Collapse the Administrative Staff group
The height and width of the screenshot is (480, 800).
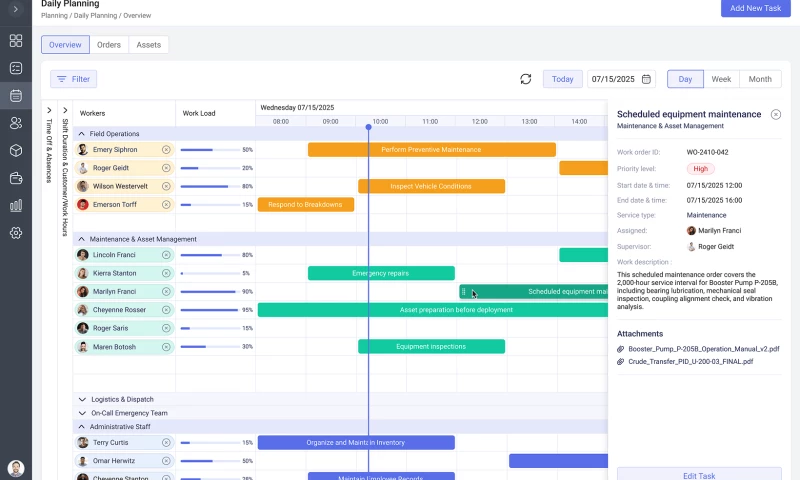pyautogui.click(x=82, y=426)
